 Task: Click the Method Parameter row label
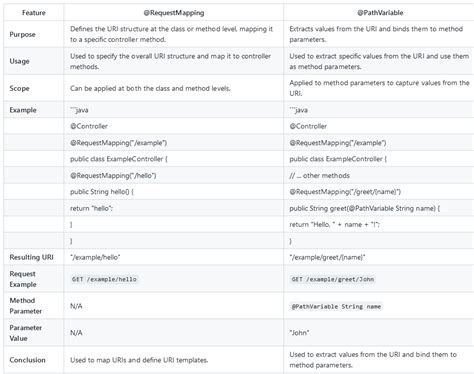pyautogui.click(x=26, y=306)
